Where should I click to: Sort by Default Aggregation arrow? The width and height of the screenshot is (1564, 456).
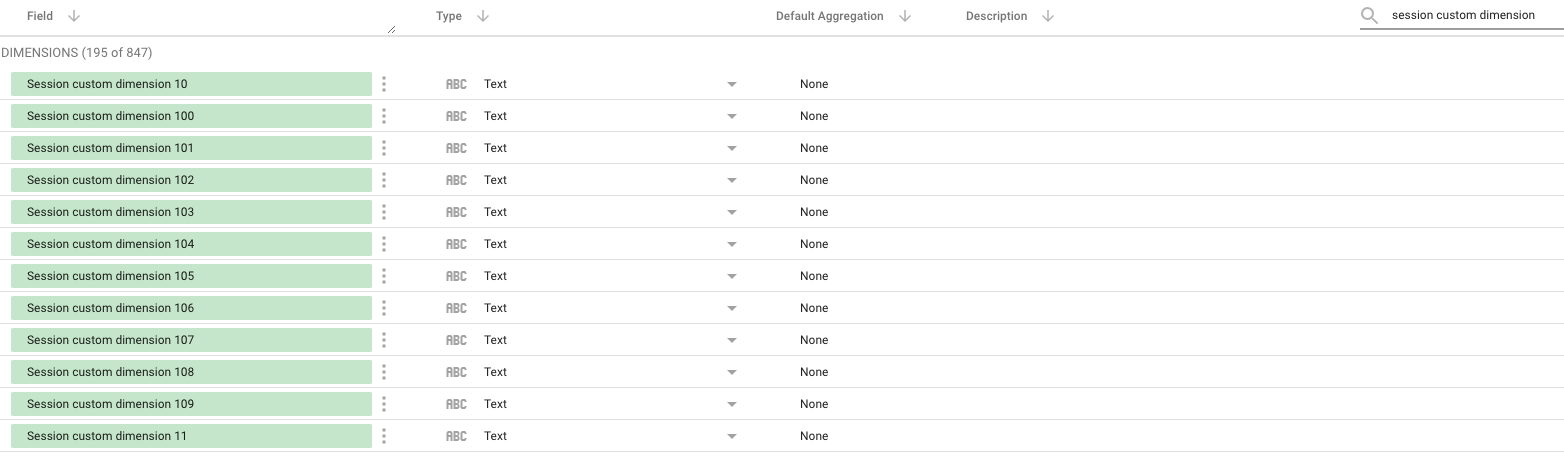905,16
